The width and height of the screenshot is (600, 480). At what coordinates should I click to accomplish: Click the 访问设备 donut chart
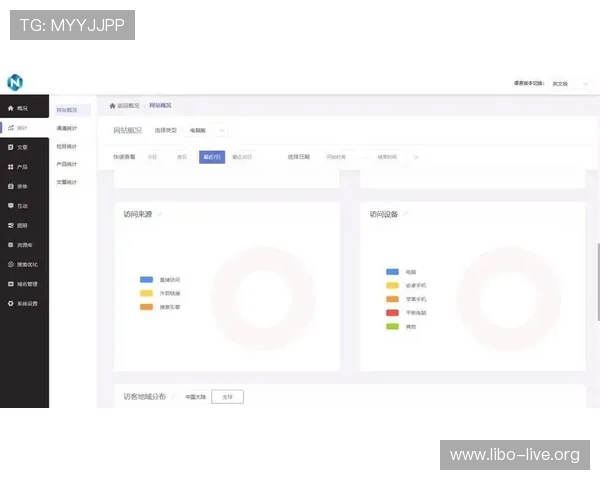point(509,298)
